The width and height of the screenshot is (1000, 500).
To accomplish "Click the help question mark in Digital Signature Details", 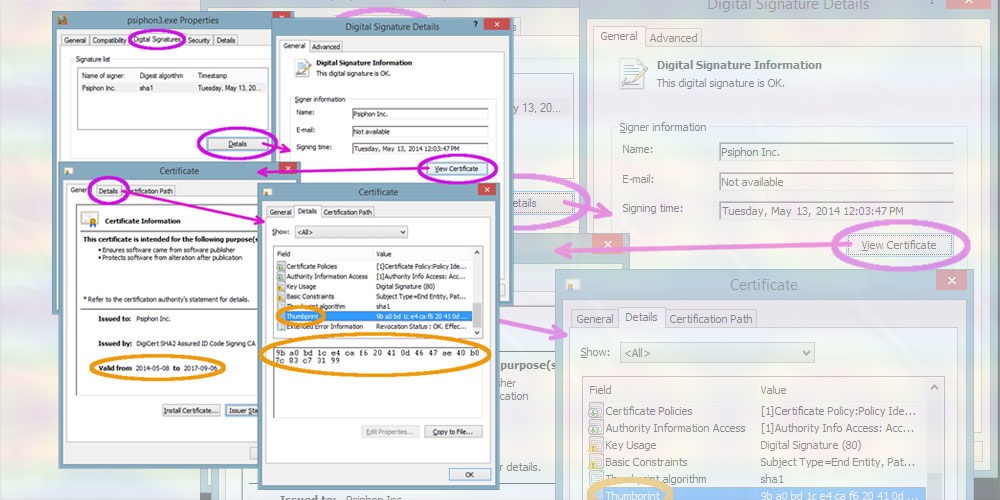I will (x=475, y=25).
